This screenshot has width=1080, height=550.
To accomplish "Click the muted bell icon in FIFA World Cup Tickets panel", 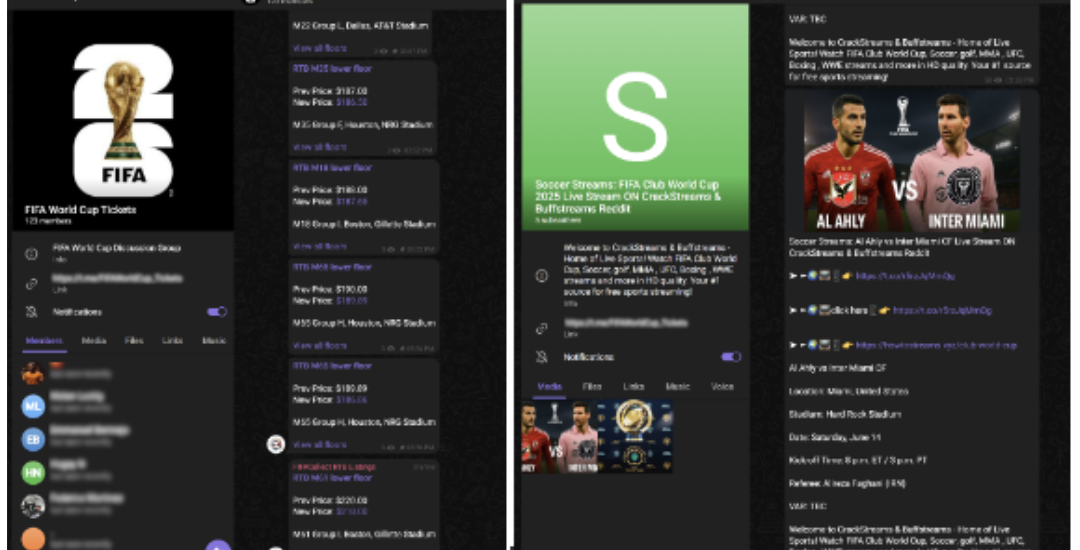I will (x=31, y=312).
